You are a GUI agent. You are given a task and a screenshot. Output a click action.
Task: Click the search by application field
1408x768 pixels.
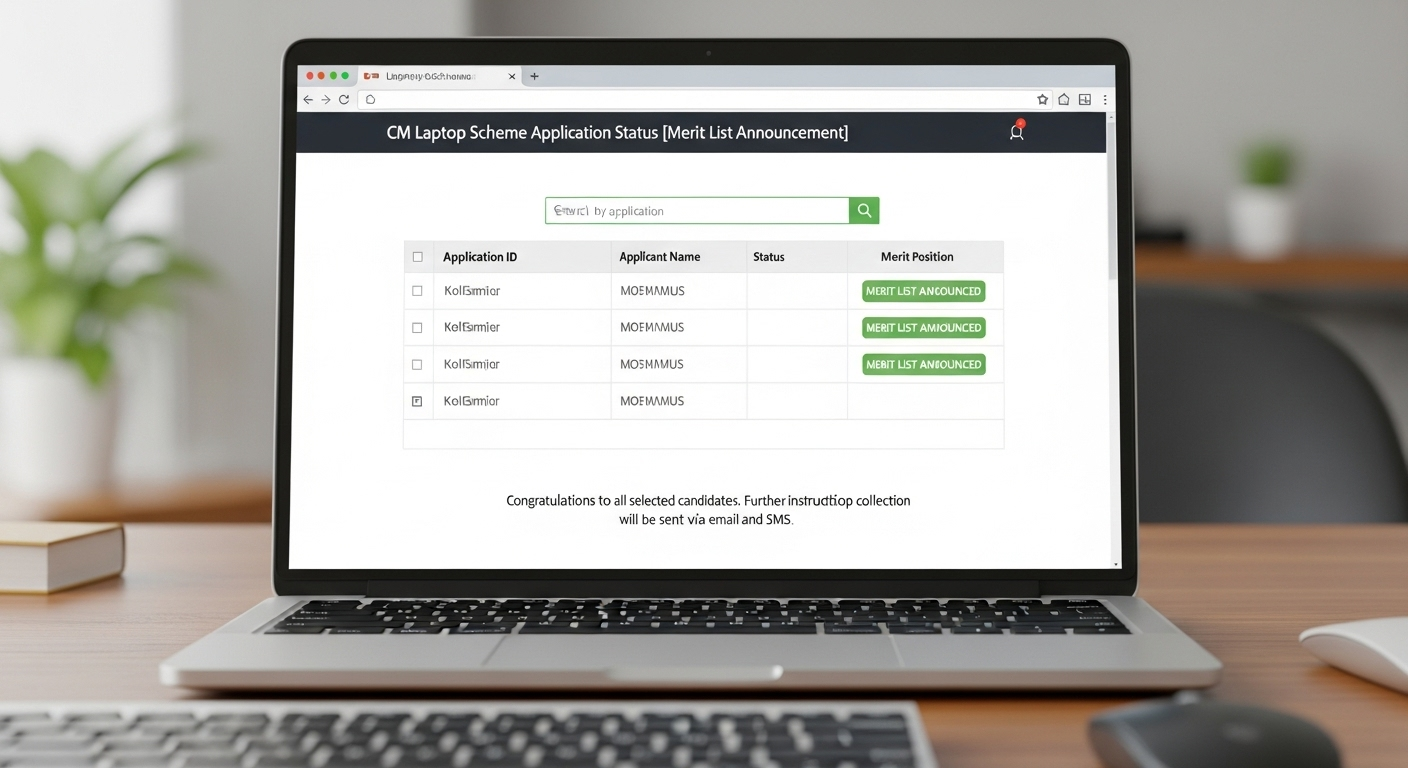point(696,210)
